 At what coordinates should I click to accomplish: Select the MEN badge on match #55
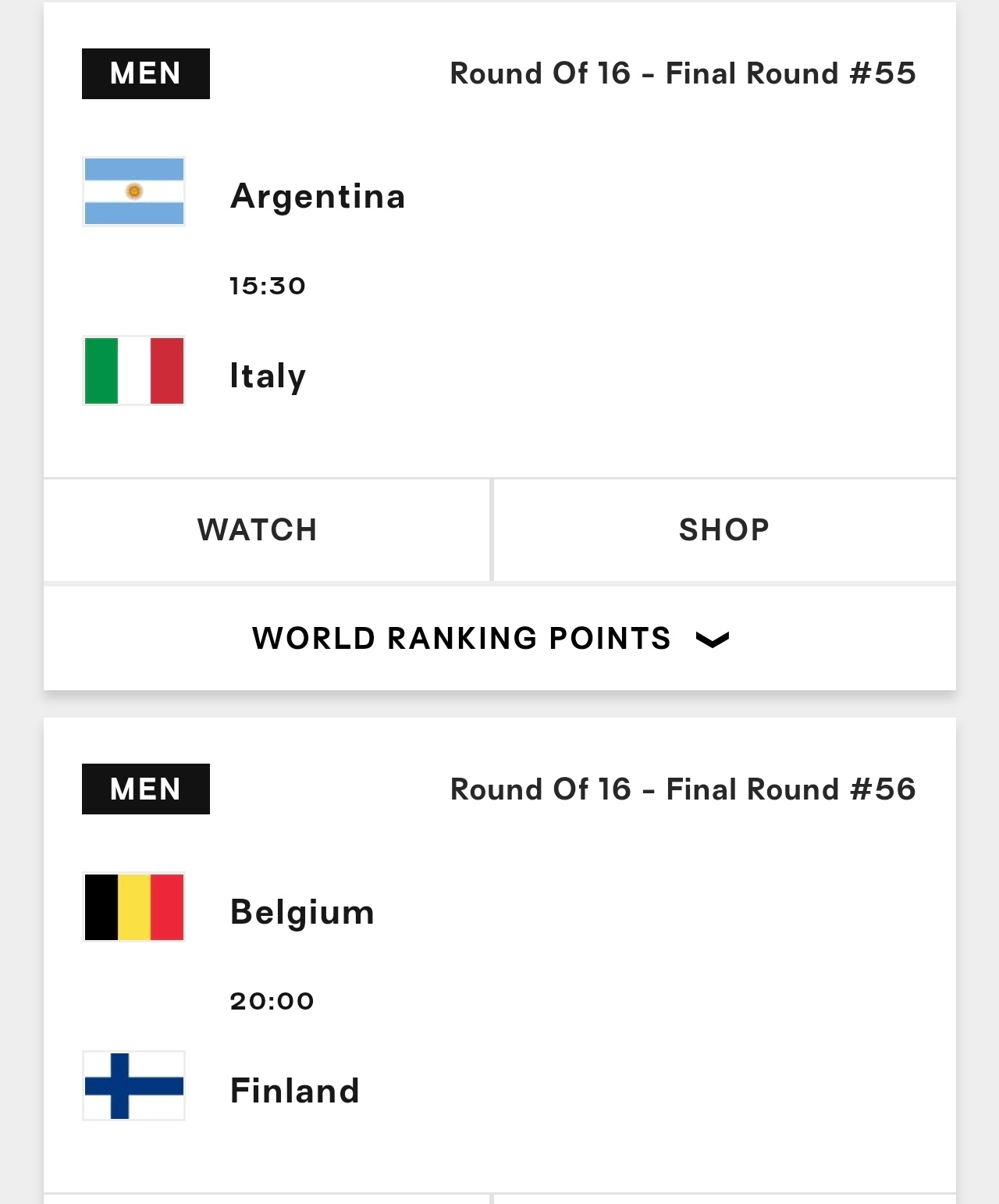click(x=146, y=73)
